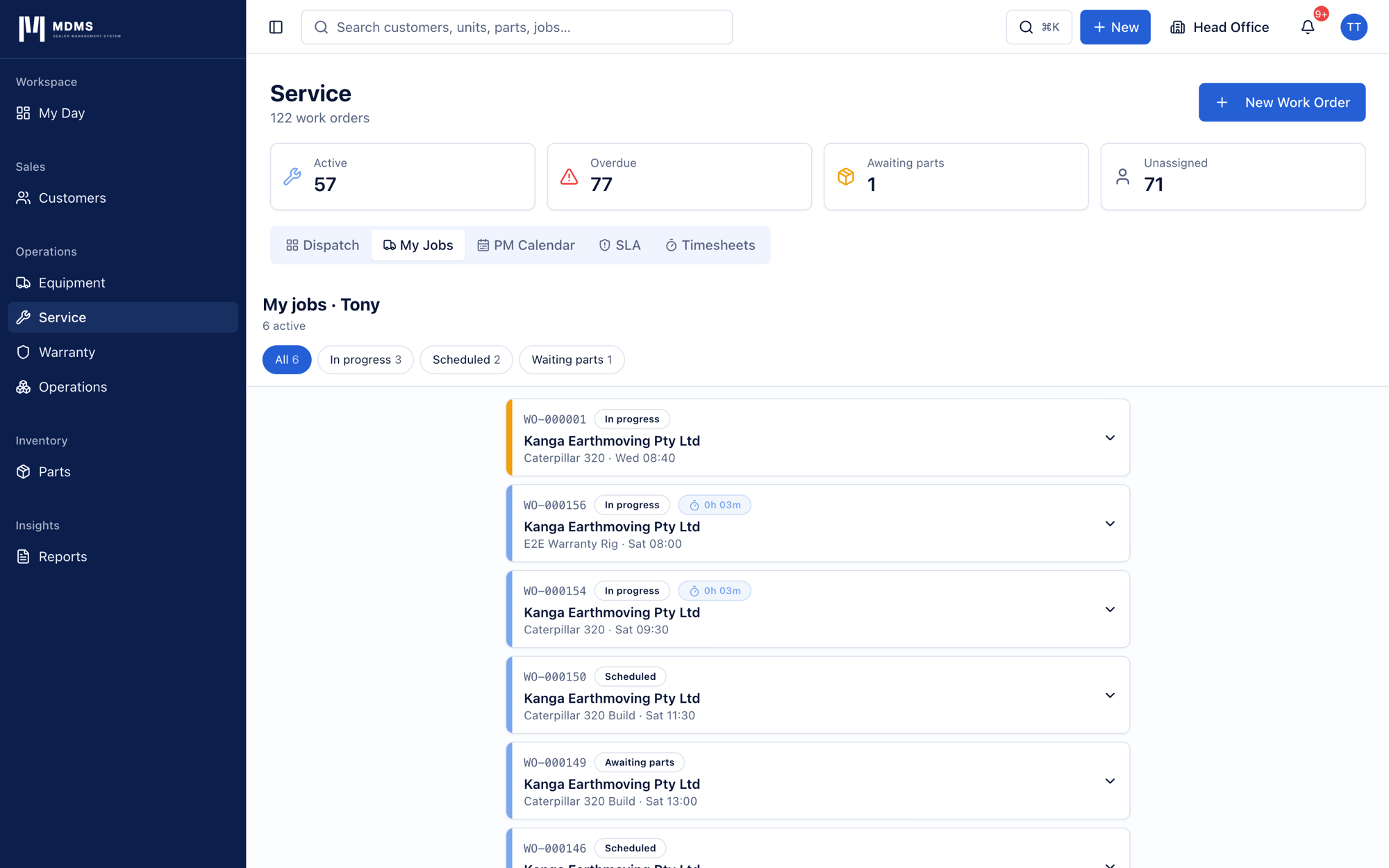Toggle the sidebar collapse icon

276,27
